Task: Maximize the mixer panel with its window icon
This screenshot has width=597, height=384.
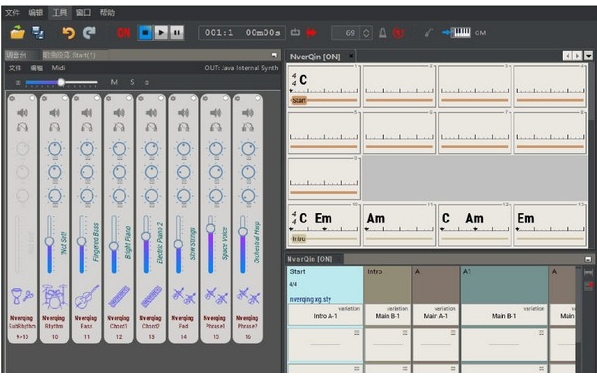Action: point(274,55)
